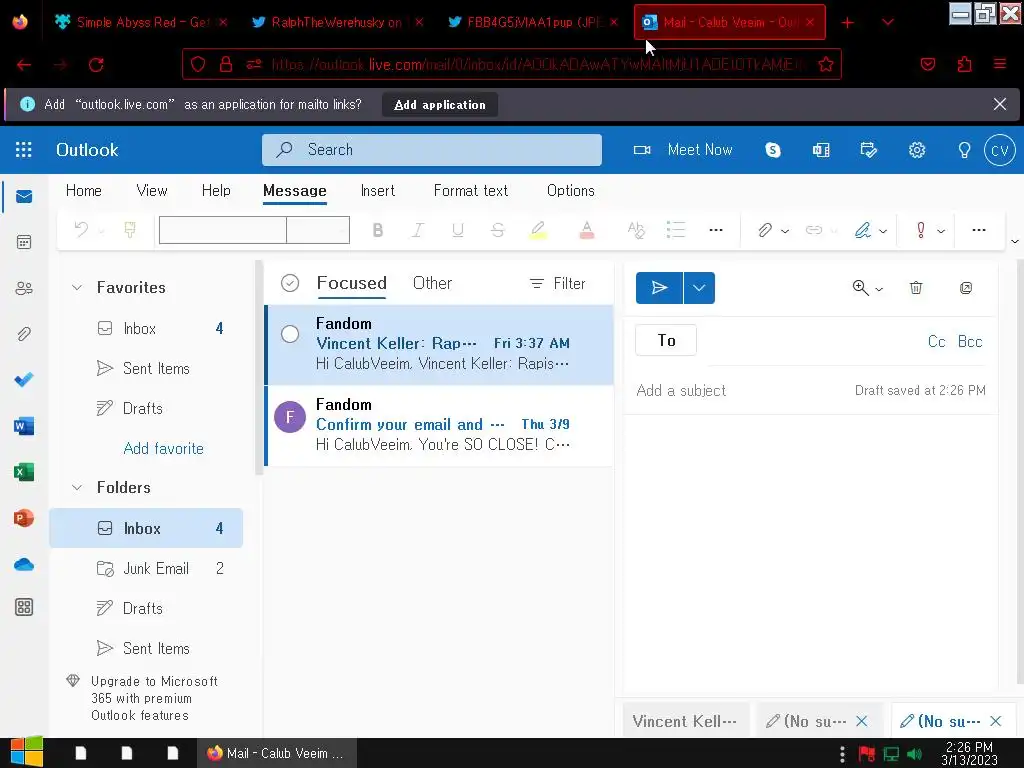
Task: Open the zoom dropdown in compose pane
Action: click(x=879, y=289)
